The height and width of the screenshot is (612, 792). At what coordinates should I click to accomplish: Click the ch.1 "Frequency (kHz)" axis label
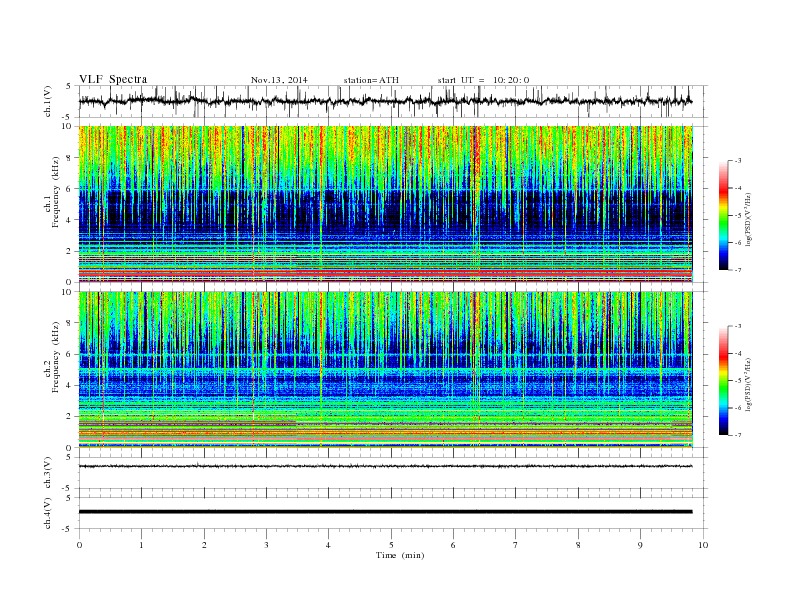55,192
